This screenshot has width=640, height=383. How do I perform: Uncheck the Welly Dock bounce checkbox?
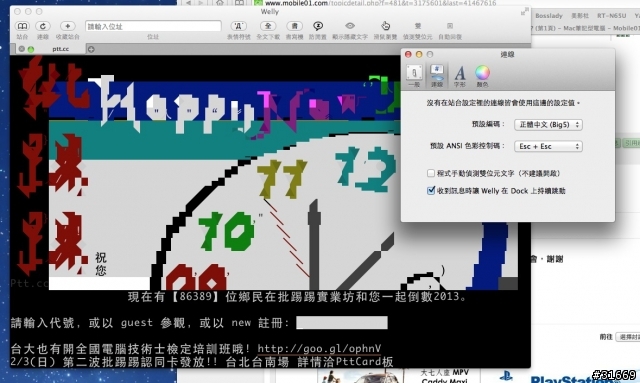tap(431, 190)
